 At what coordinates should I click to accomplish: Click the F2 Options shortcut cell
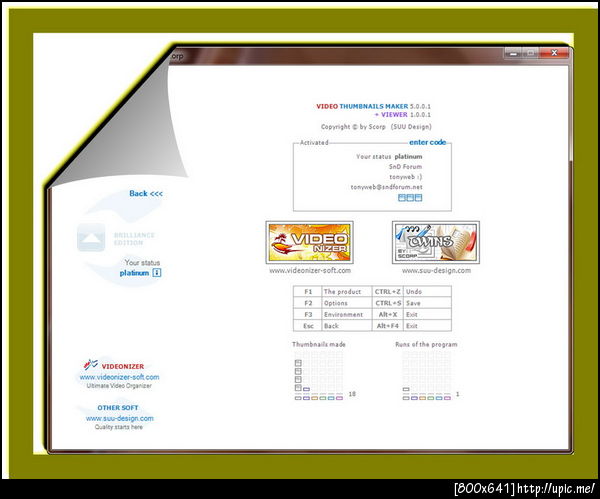[333, 303]
